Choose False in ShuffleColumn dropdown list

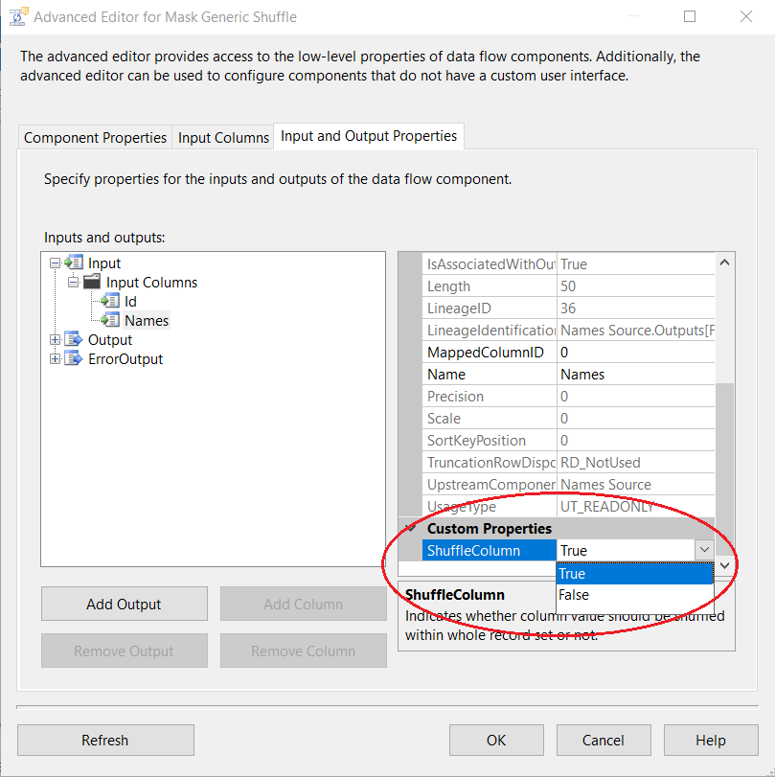(574, 595)
